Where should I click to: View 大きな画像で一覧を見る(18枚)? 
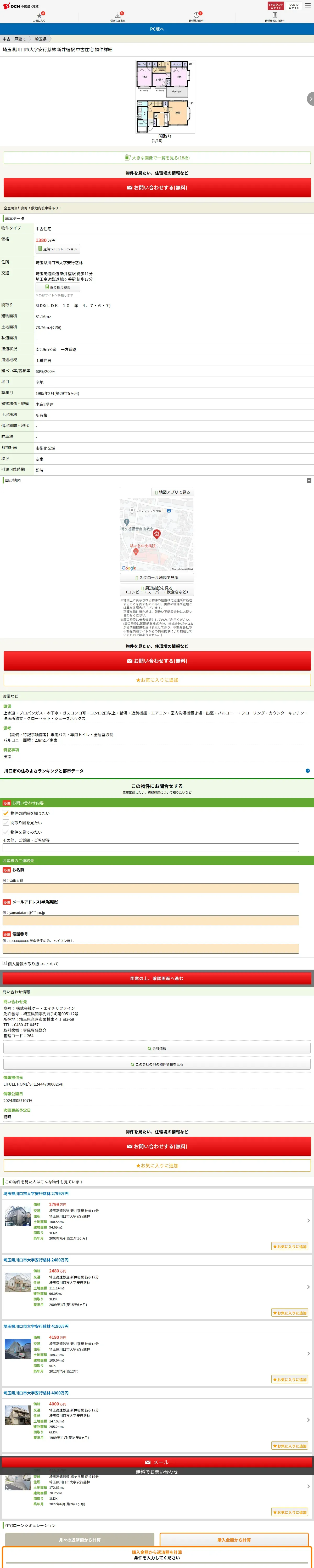click(x=157, y=158)
